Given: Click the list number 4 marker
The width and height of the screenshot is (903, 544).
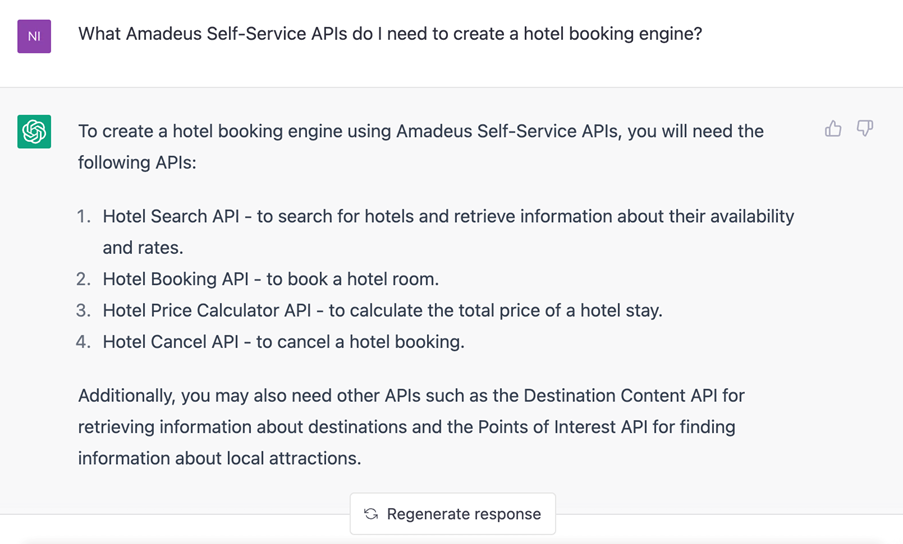Looking at the screenshot, I should pos(84,342).
